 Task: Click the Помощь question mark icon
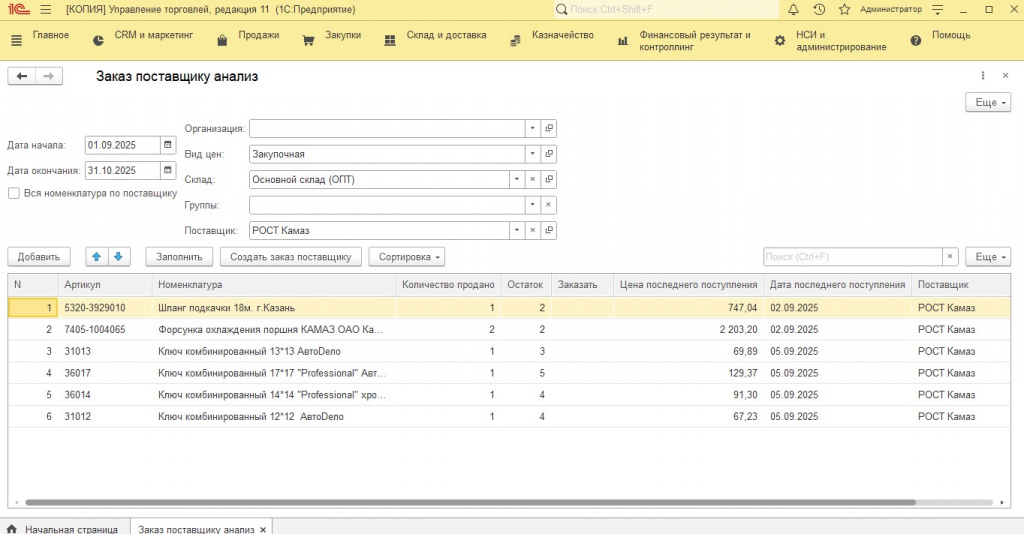coord(916,40)
